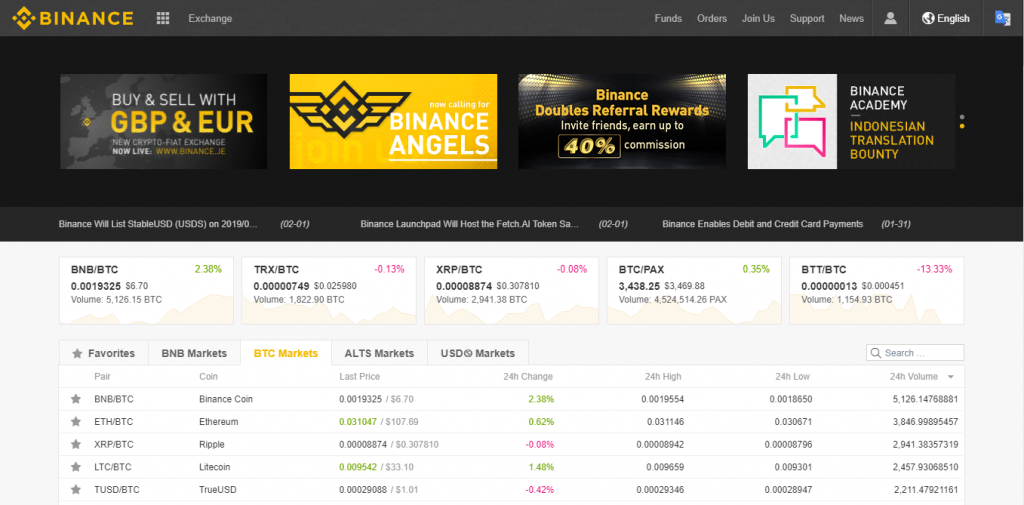Sort by 24h High column header

(x=663, y=377)
